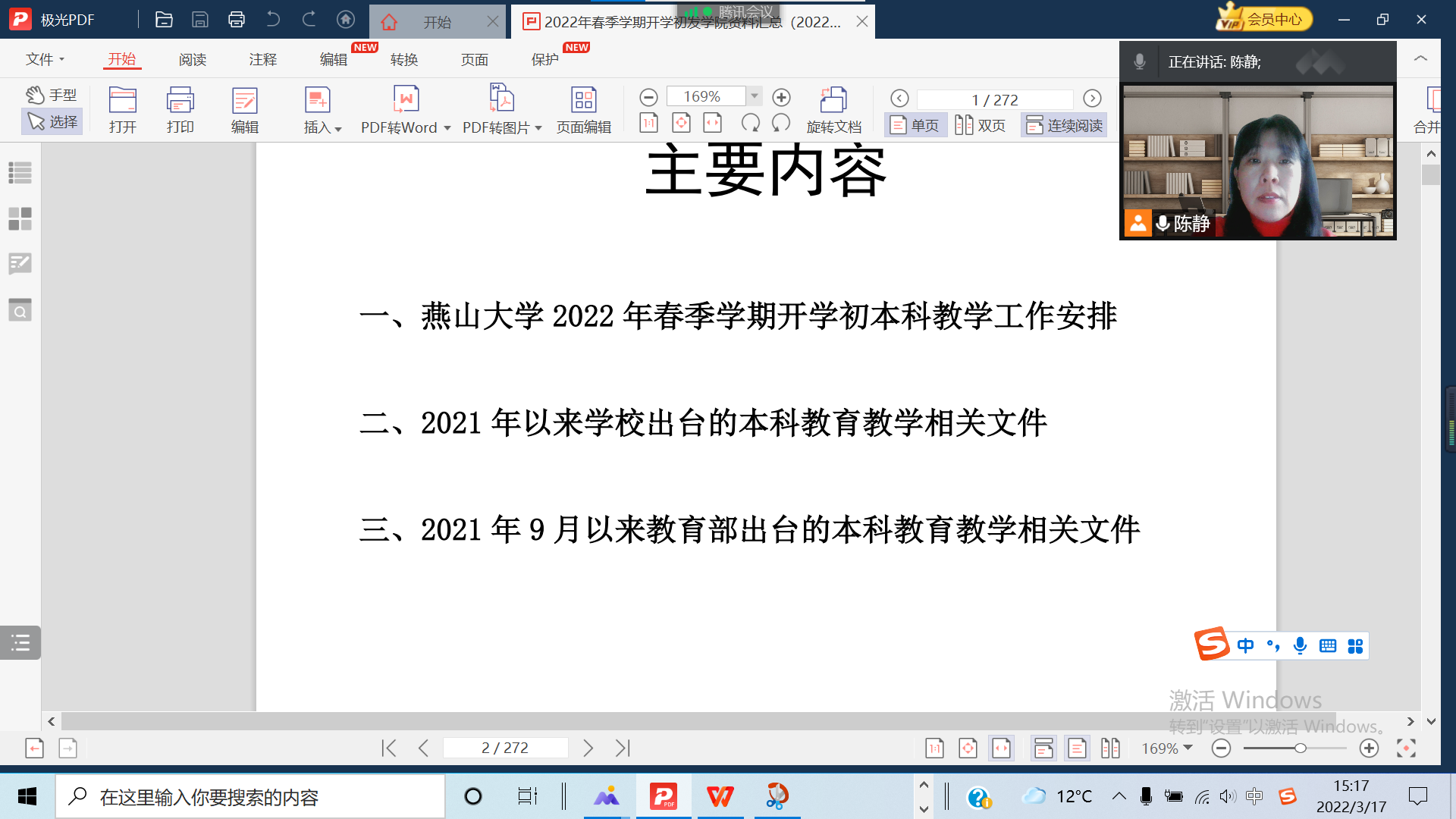Screen dimensions: 1456x819
Task: Expand the 插入 insert dropdown arrow
Action: pos(338,129)
